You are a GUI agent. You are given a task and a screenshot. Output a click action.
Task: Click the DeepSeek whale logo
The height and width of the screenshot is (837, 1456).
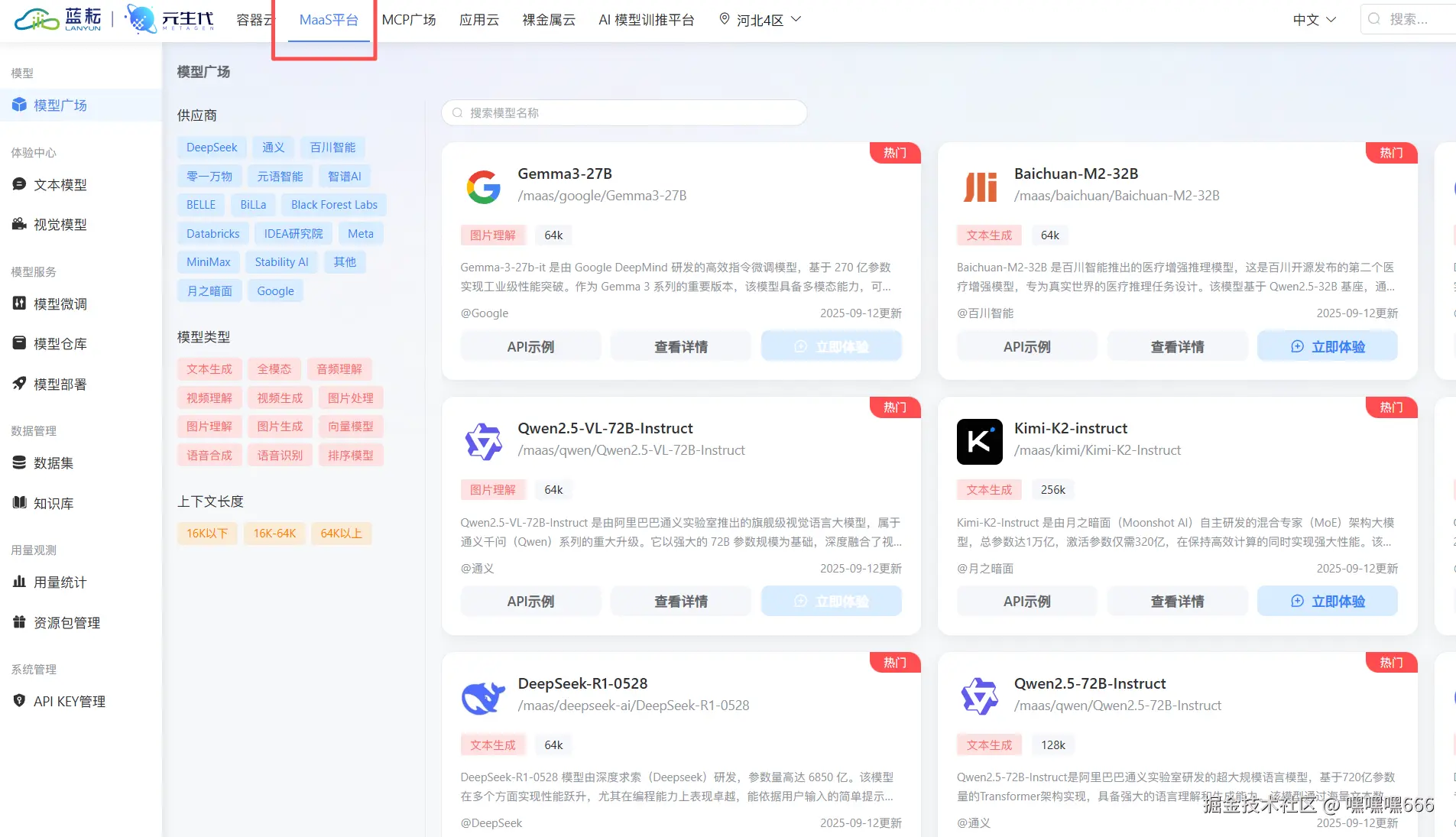[x=483, y=697]
